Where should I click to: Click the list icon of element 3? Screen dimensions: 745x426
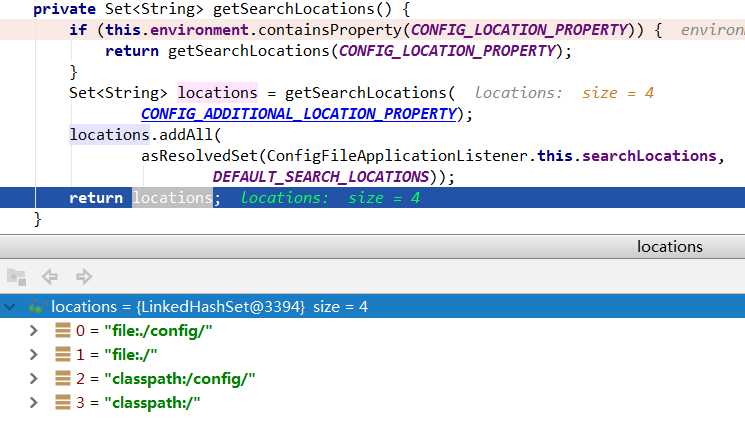pos(63,402)
